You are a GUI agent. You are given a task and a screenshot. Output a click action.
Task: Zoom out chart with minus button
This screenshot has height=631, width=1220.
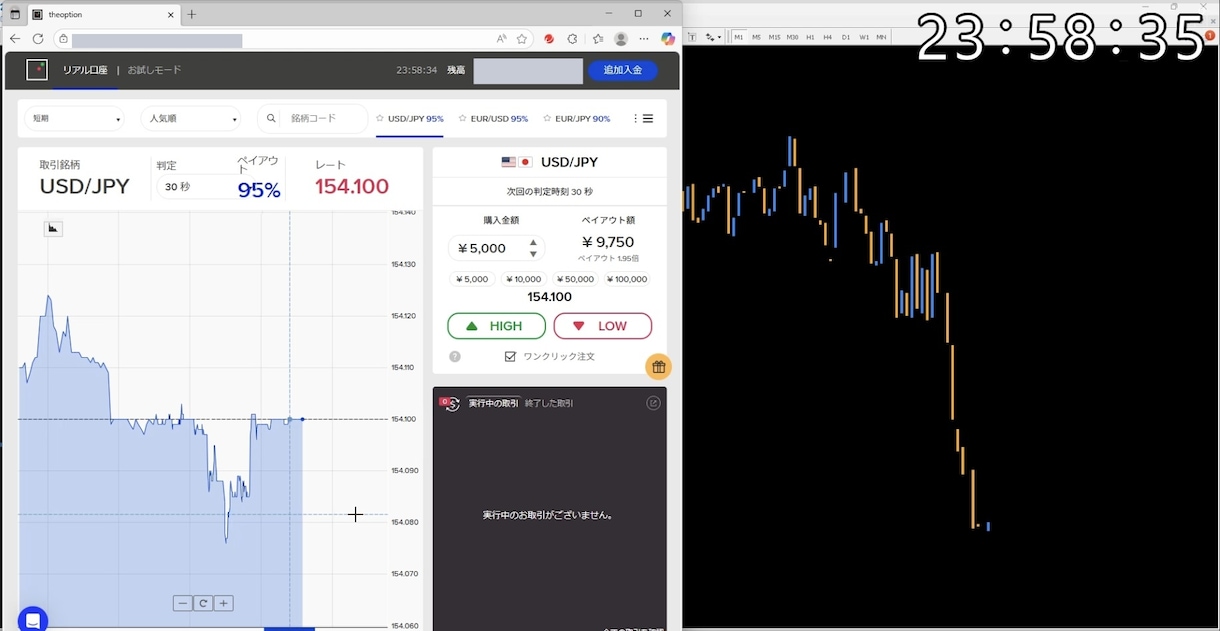click(182, 603)
